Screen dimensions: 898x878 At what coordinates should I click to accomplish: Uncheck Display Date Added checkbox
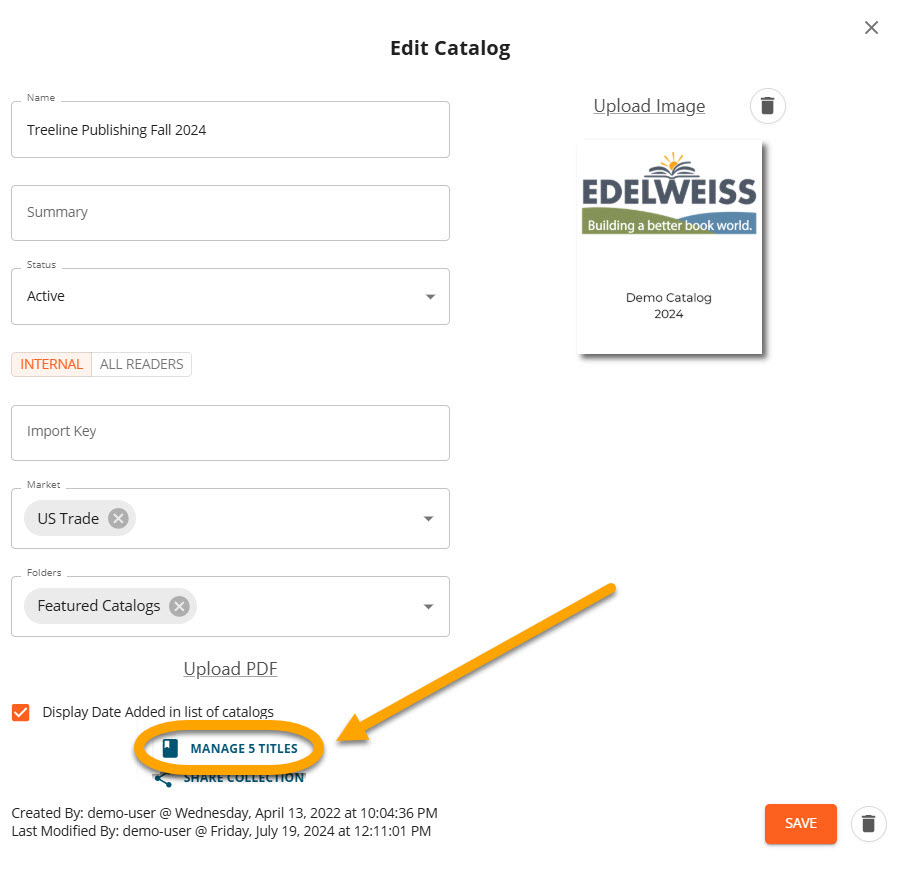pos(21,712)
